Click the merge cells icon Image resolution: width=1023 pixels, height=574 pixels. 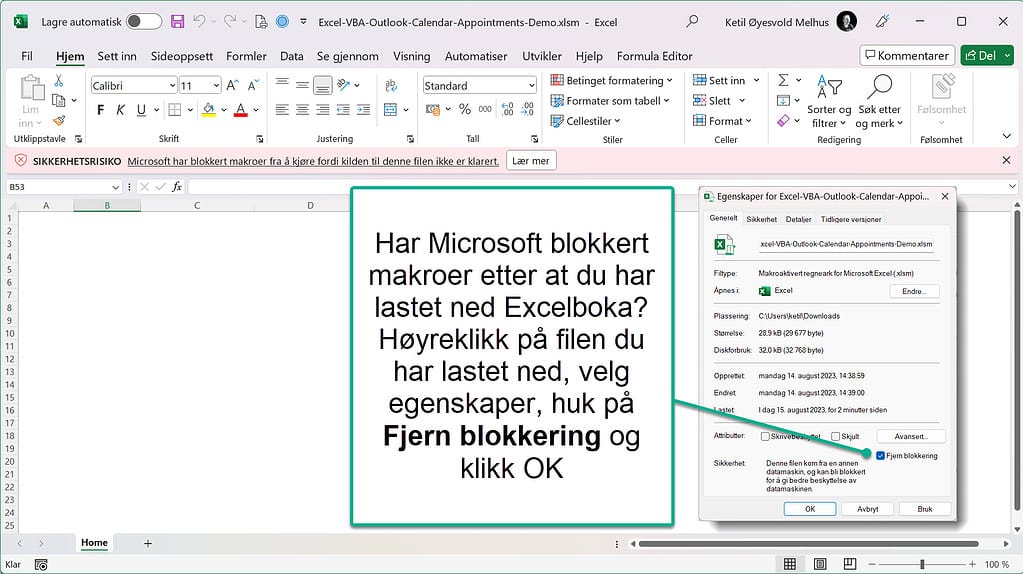(390, 110)
